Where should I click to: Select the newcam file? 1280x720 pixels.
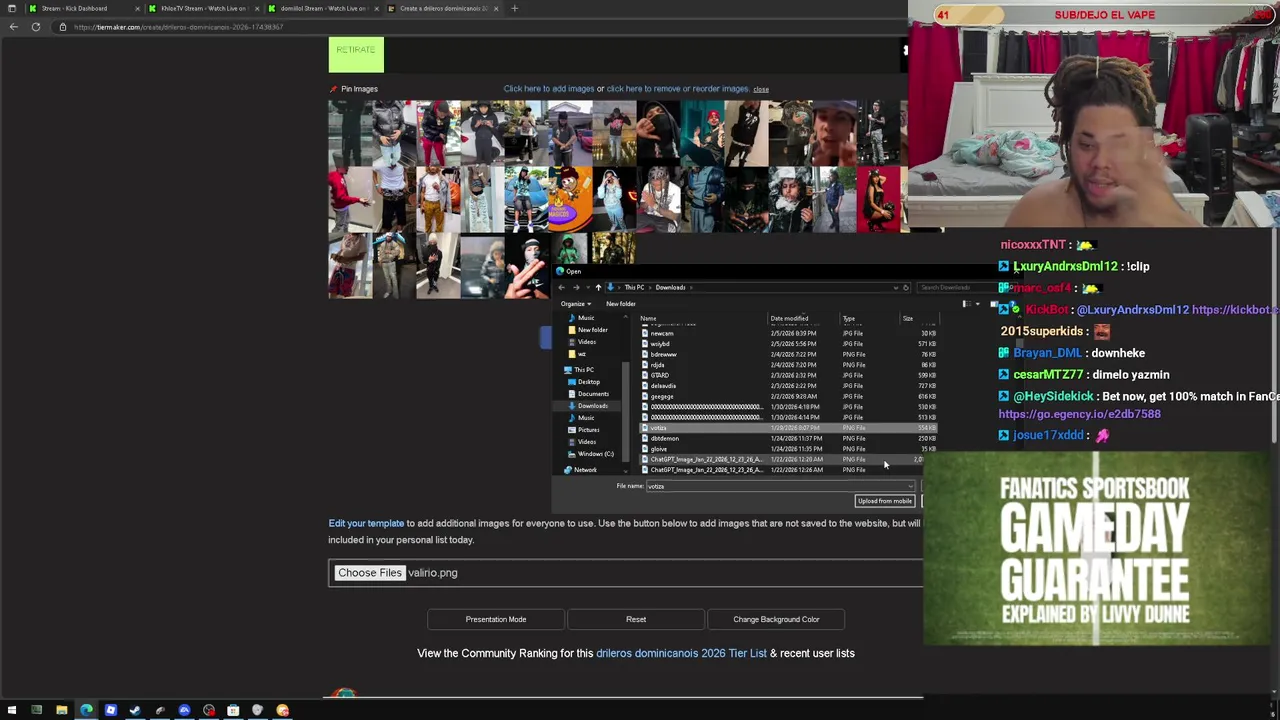click(x=788, y=333)
